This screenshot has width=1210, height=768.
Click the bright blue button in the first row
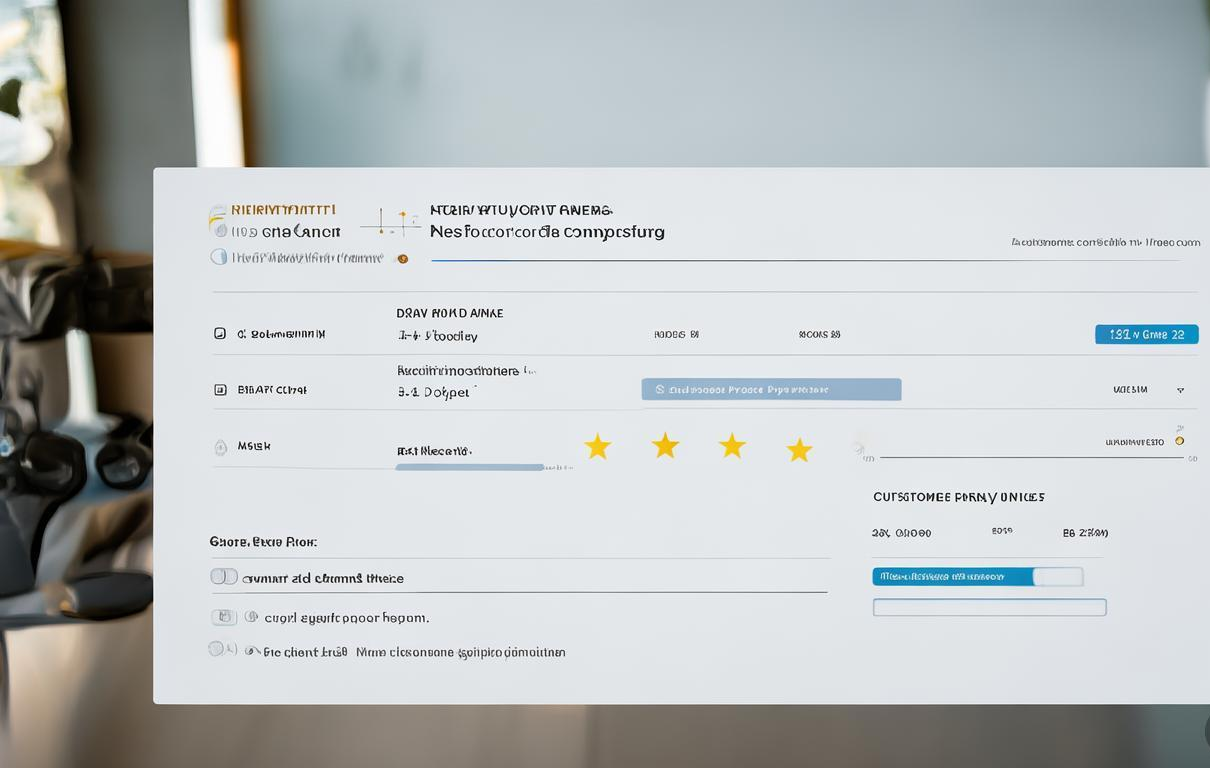pyautogui.click(x=1147, y=334)
